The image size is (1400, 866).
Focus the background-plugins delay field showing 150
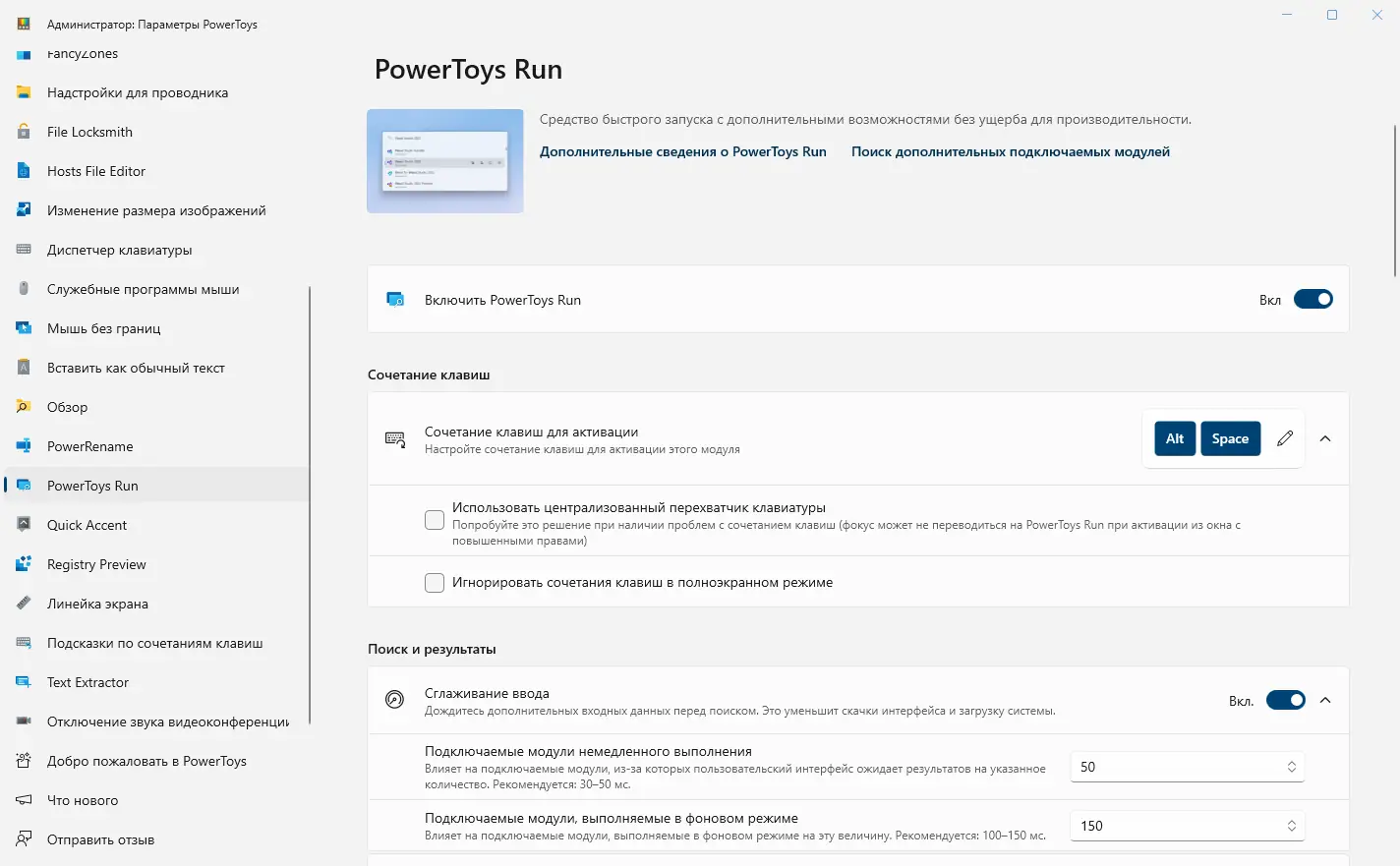[1187, 826]
